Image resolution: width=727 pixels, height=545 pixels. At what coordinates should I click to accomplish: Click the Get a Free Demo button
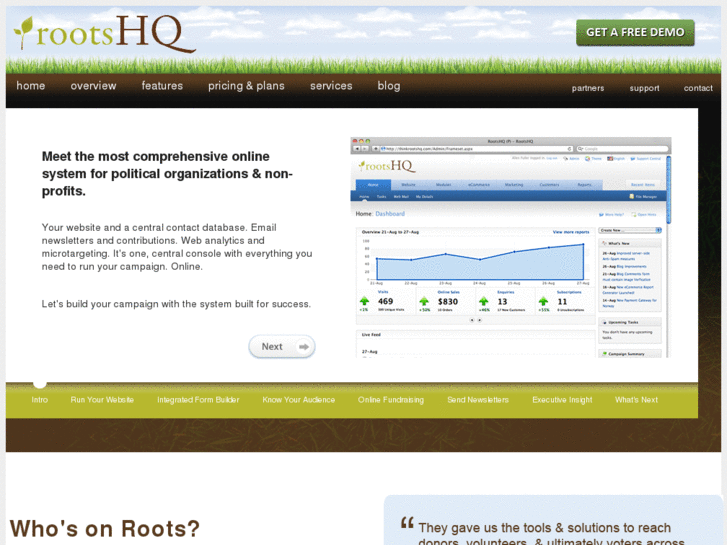635,32
